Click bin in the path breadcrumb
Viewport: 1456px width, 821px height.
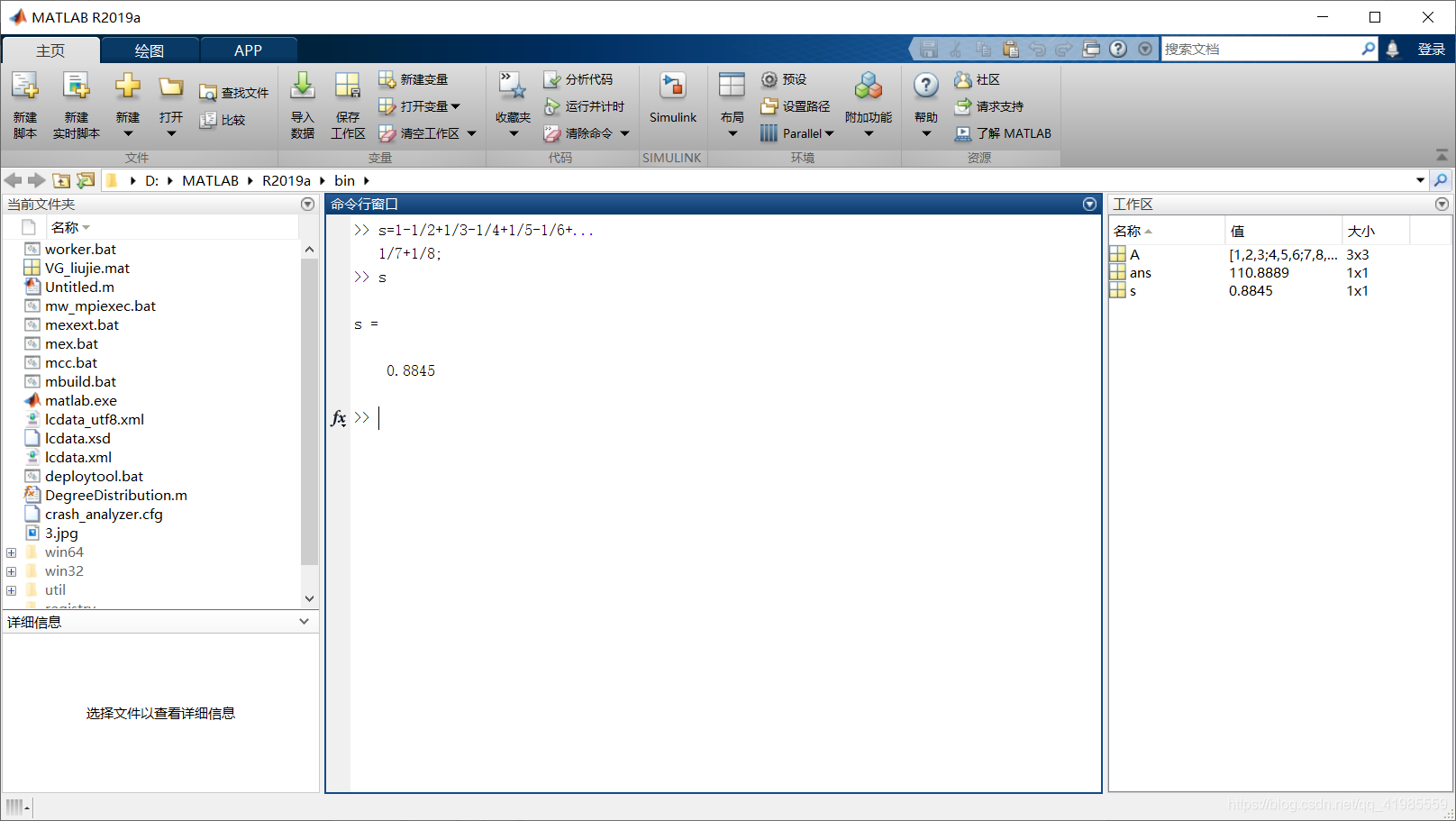pos(344,180)
